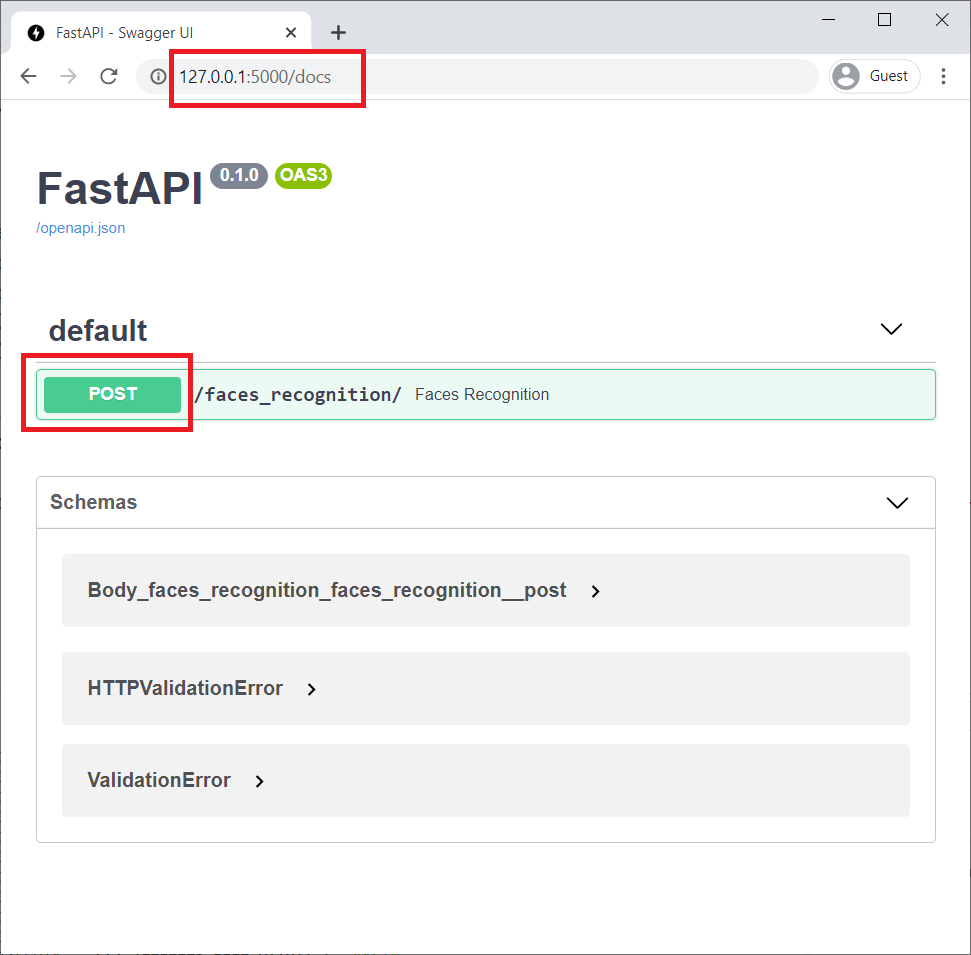Collapse the Schemas section
Viewport: 971px width, 955px height.
click(896, 502)
